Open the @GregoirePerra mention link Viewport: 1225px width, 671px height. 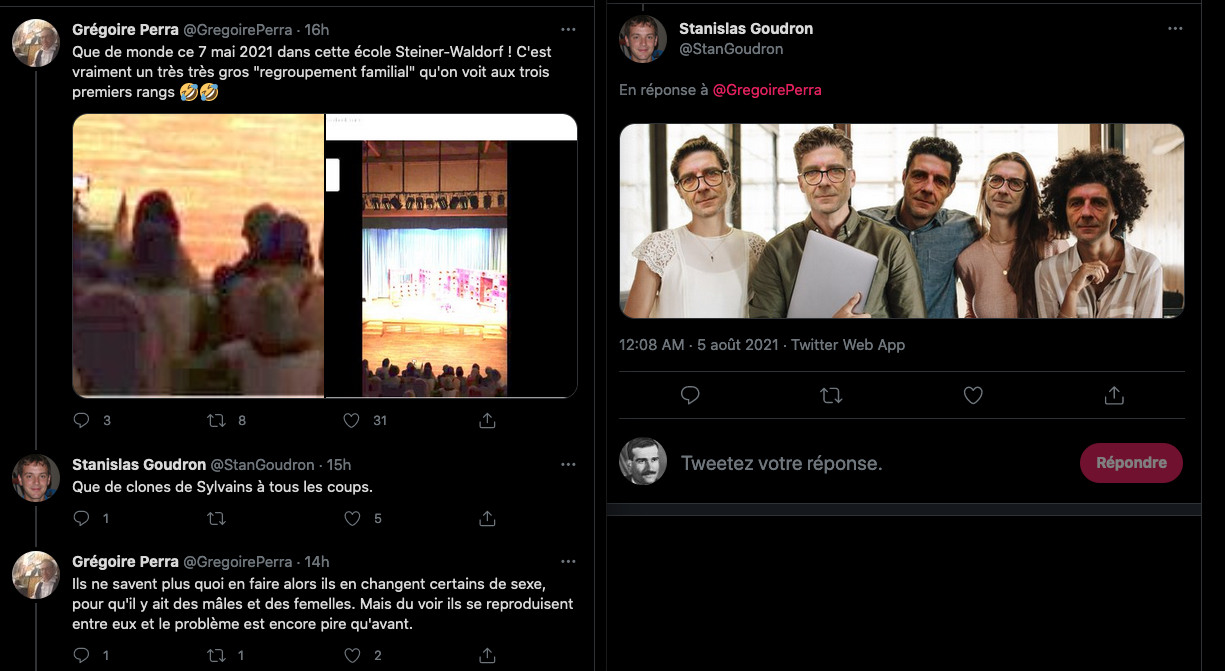click(x=767, y=90)
